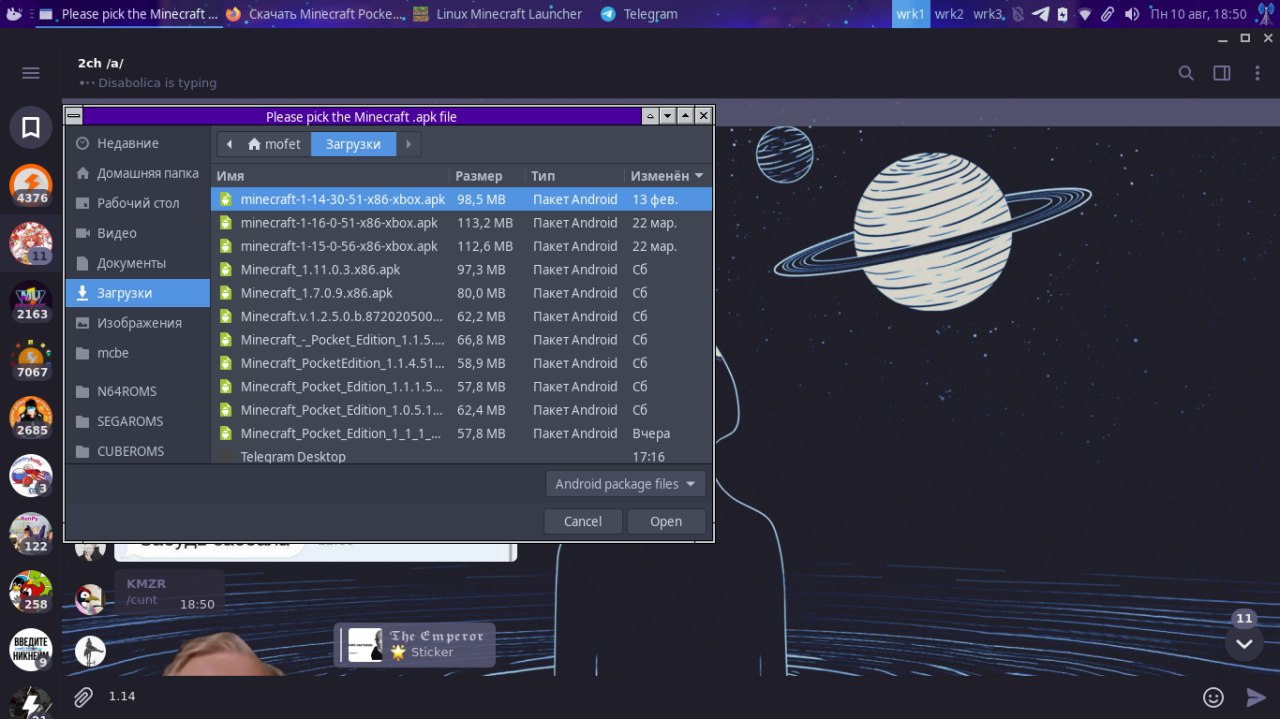The width and height of the screenshot is (1280, 719).
Task: Select Minecraft.v.1.2.5.0.b.872020500 file
Action: pos(462,316)
